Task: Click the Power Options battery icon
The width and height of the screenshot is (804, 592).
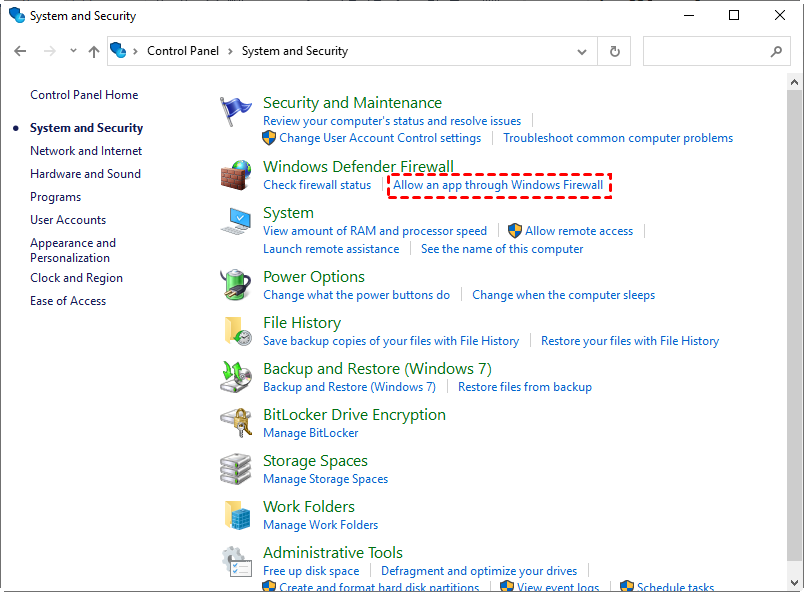Action: tap(236, 284)
